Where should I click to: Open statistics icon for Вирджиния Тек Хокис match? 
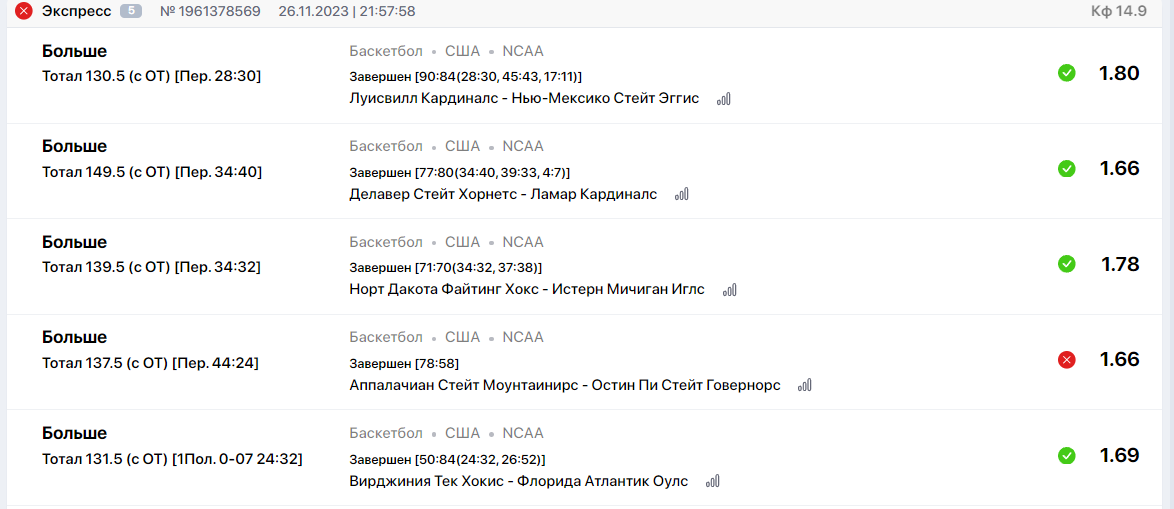coord(712,481)
